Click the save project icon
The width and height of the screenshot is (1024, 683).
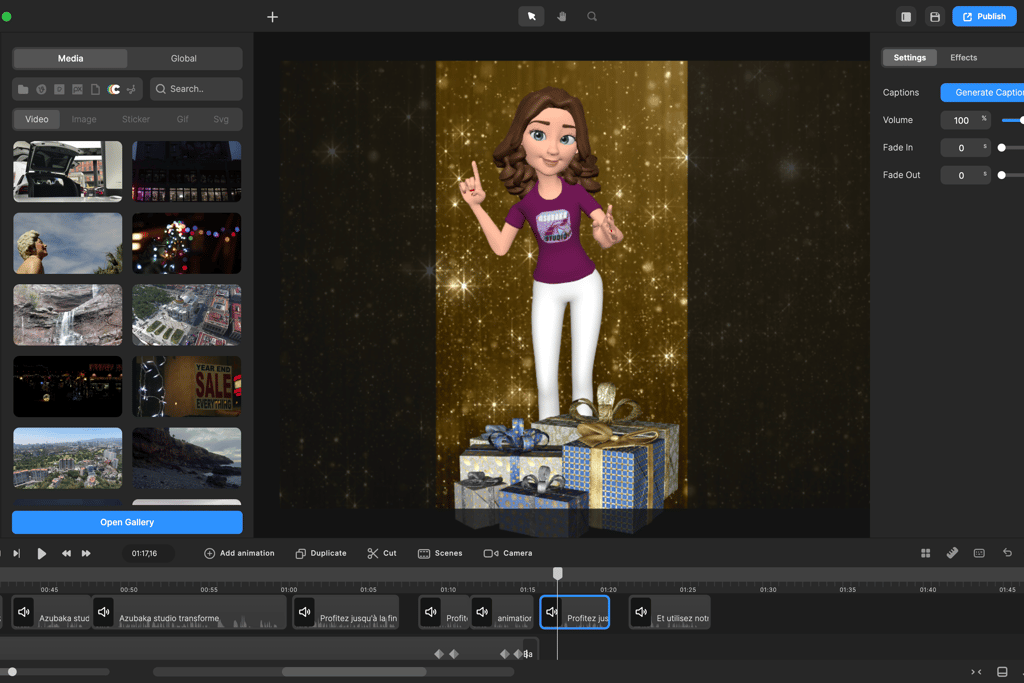pos(935,16)
